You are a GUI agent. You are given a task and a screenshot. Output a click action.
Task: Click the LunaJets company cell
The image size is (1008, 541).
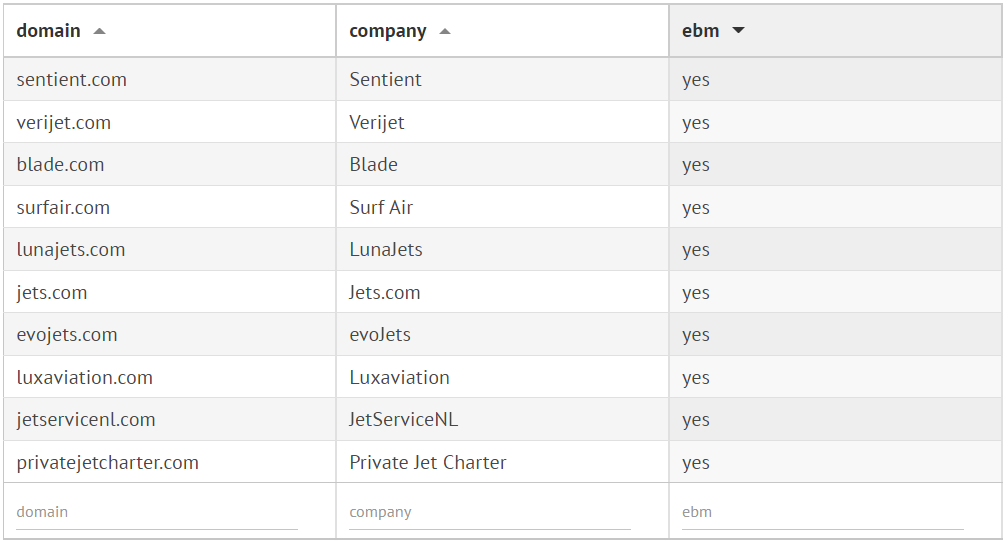tap(386, 250)
